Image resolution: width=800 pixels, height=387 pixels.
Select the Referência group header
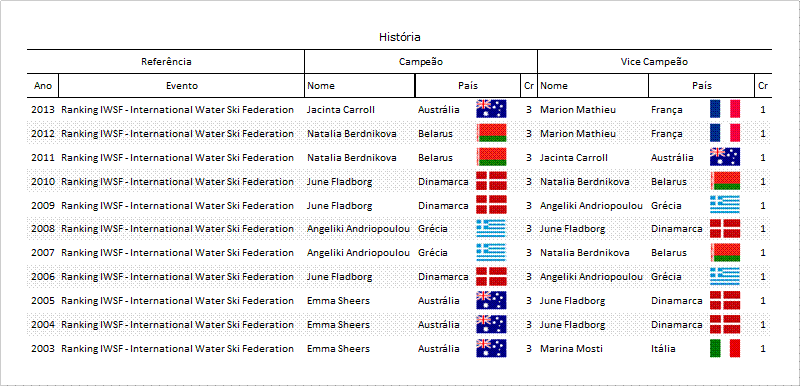[x=166, y=62]
